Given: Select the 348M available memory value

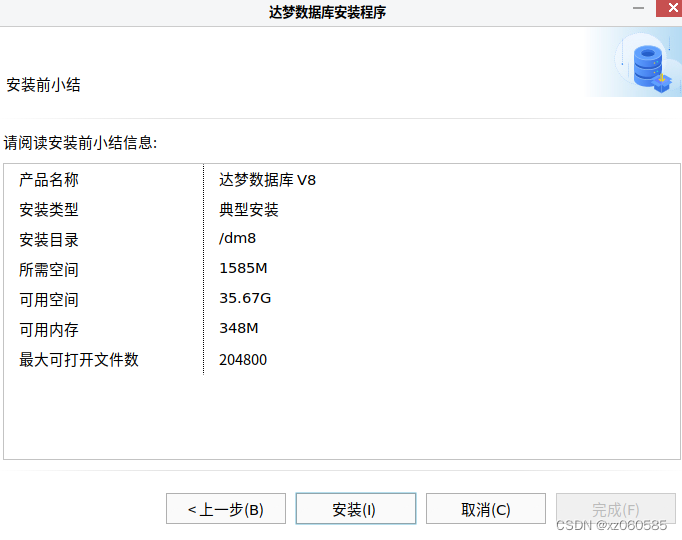Looking at the screenshot, I should point(239,328).
